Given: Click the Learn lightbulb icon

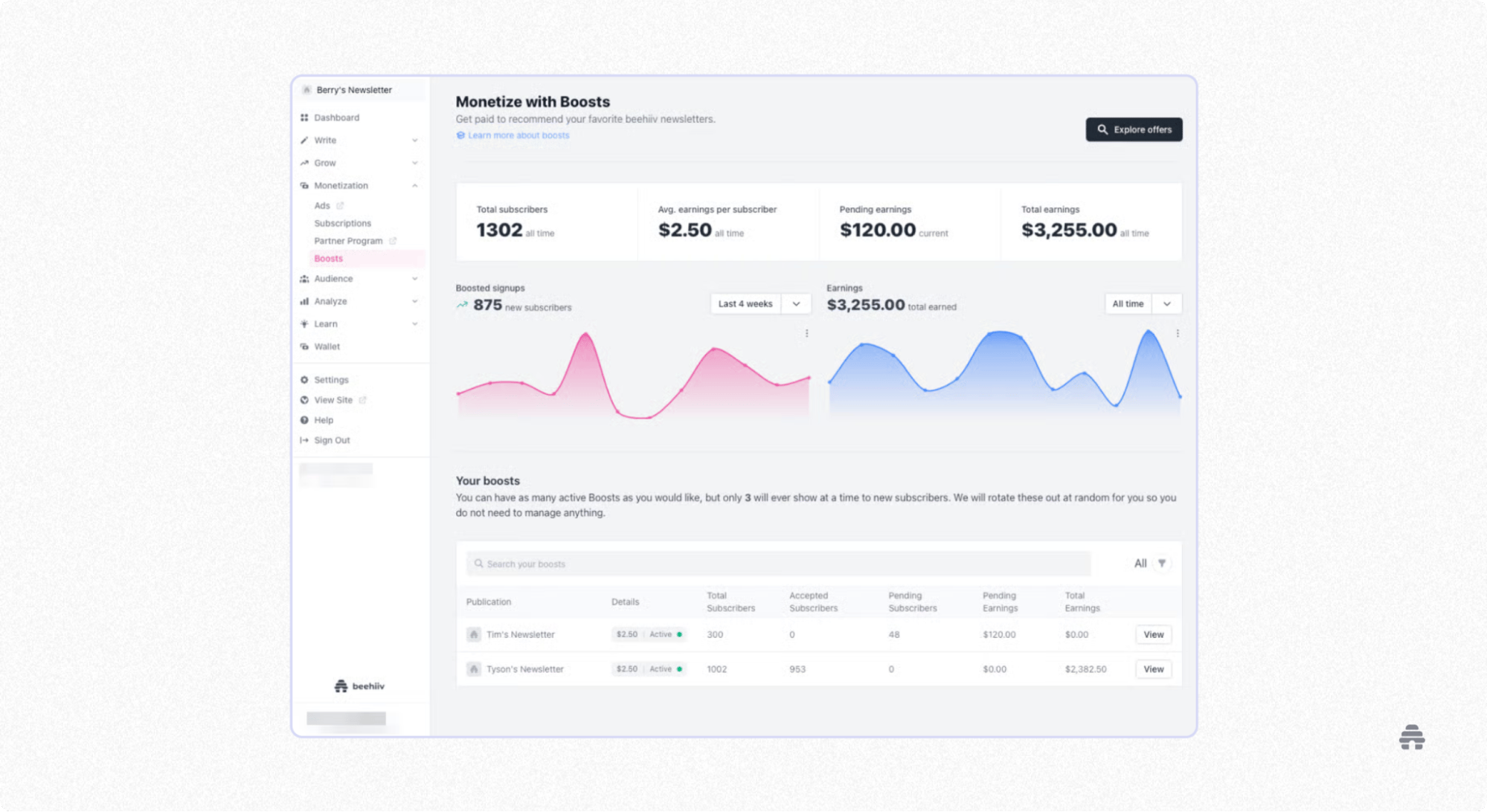Looking at the screenshot, I should point(304,323).
